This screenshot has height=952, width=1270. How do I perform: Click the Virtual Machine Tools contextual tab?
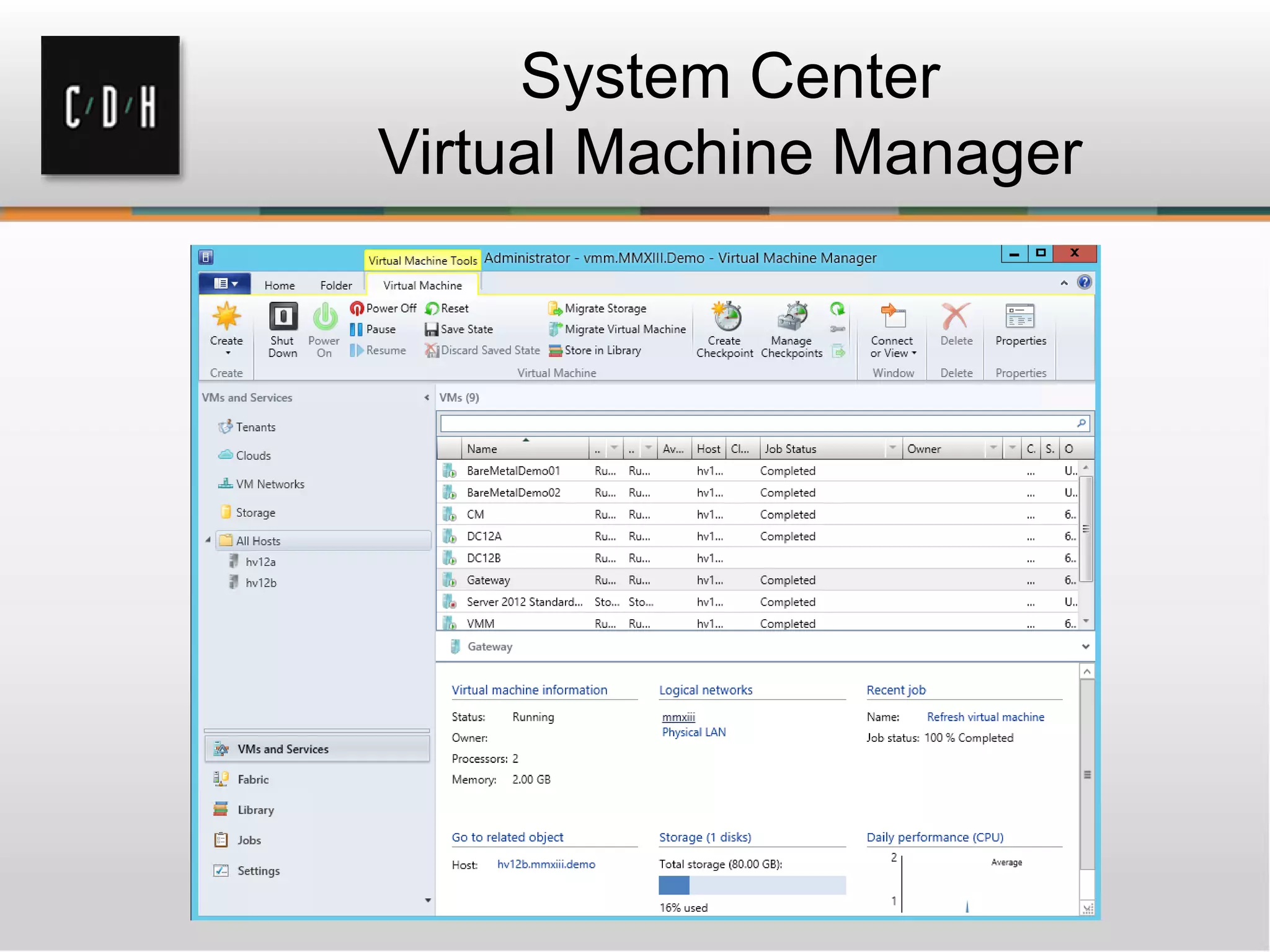pos(422,260)
